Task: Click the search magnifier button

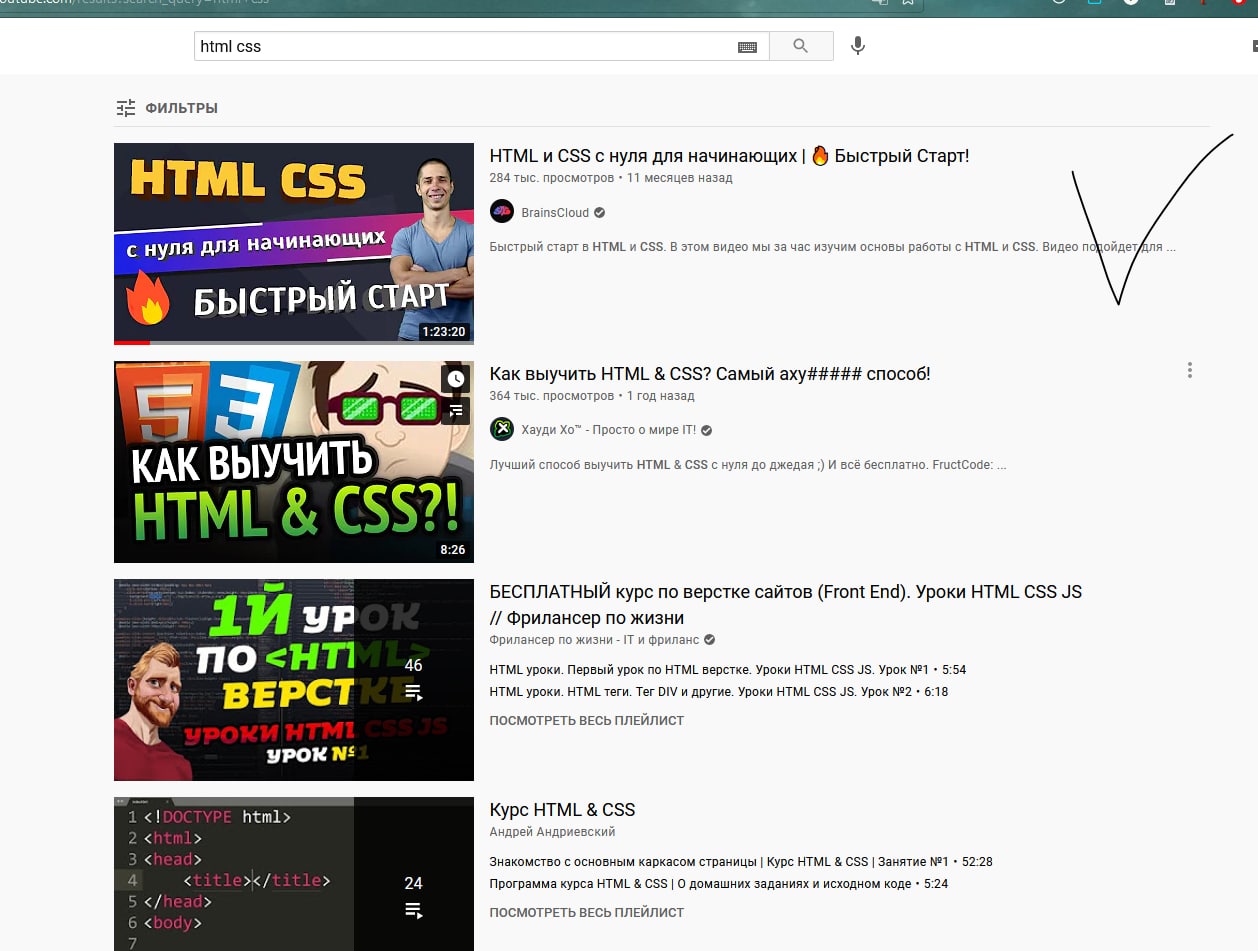Action: [801, 46]
